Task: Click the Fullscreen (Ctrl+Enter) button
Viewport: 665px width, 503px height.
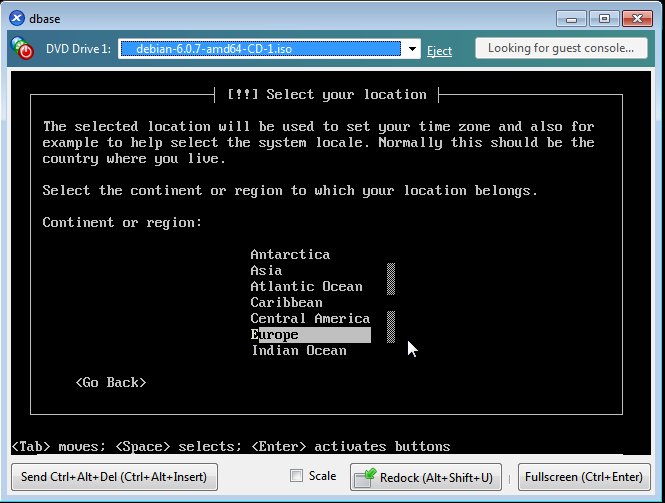Action: [584, 477]
